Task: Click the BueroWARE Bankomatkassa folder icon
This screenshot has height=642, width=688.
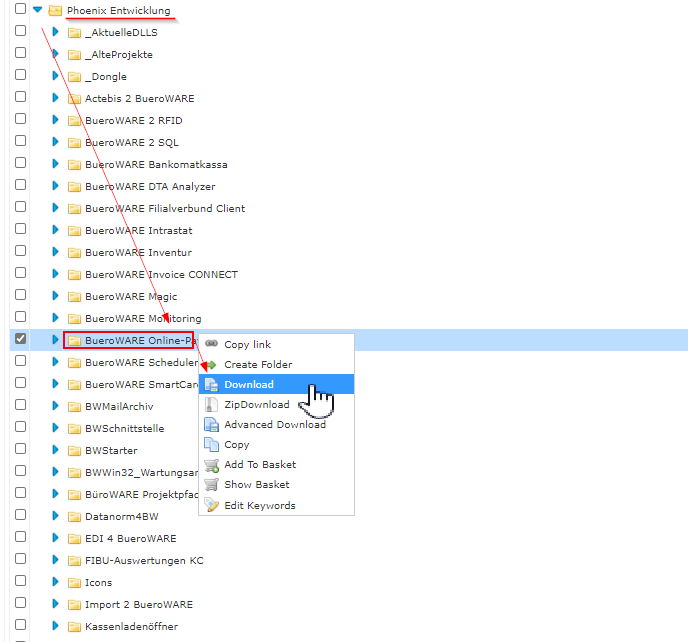Action: pos(75,165)
